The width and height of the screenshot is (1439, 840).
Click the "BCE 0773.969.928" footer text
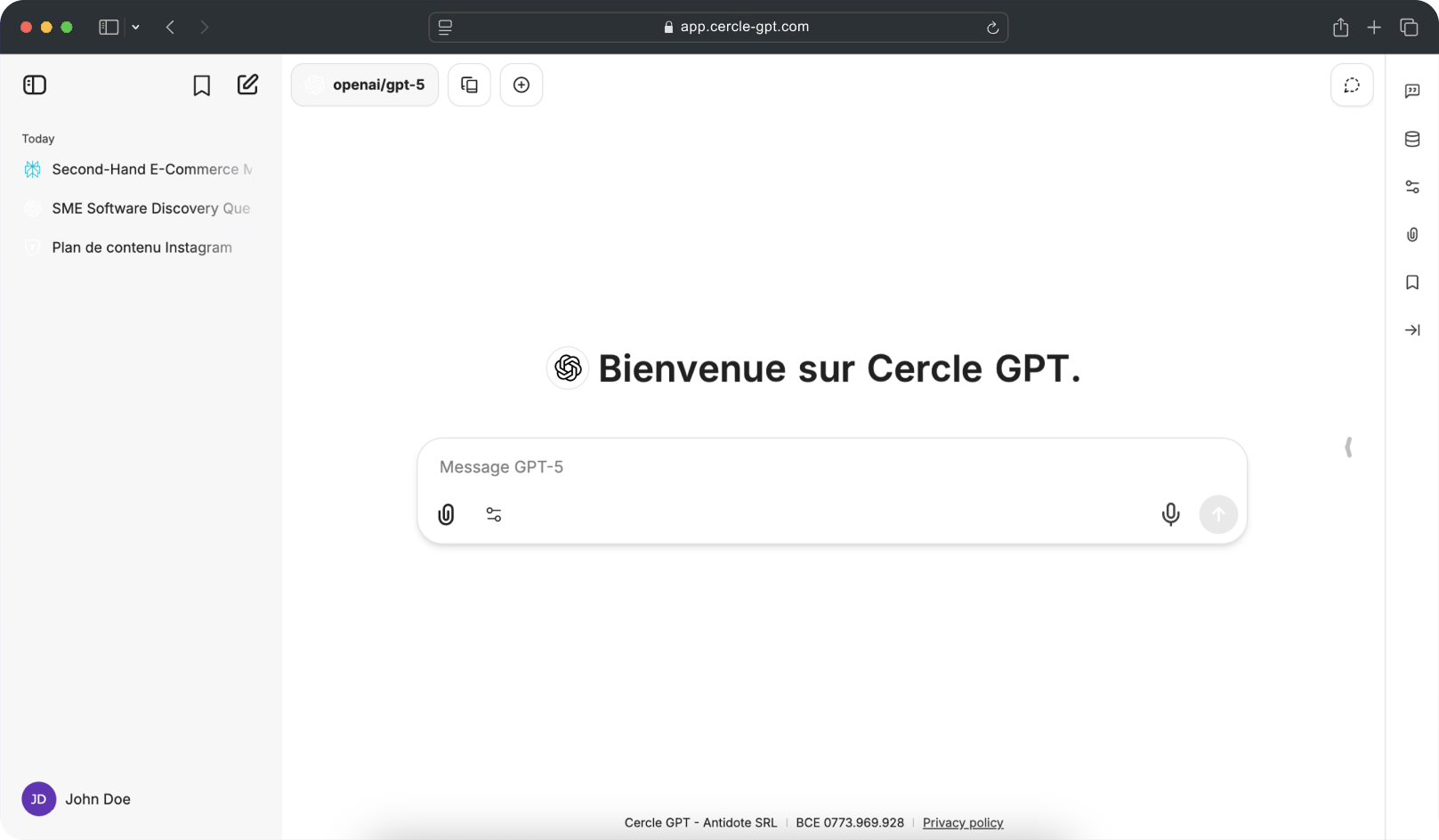[850, 823]
